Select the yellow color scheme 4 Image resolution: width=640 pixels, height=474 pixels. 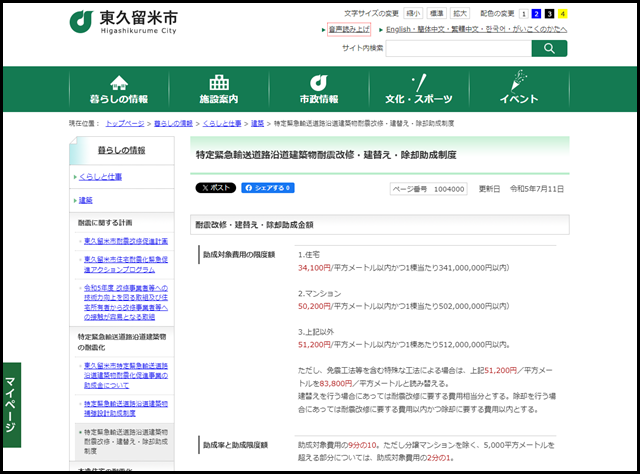tap(562, 13)
